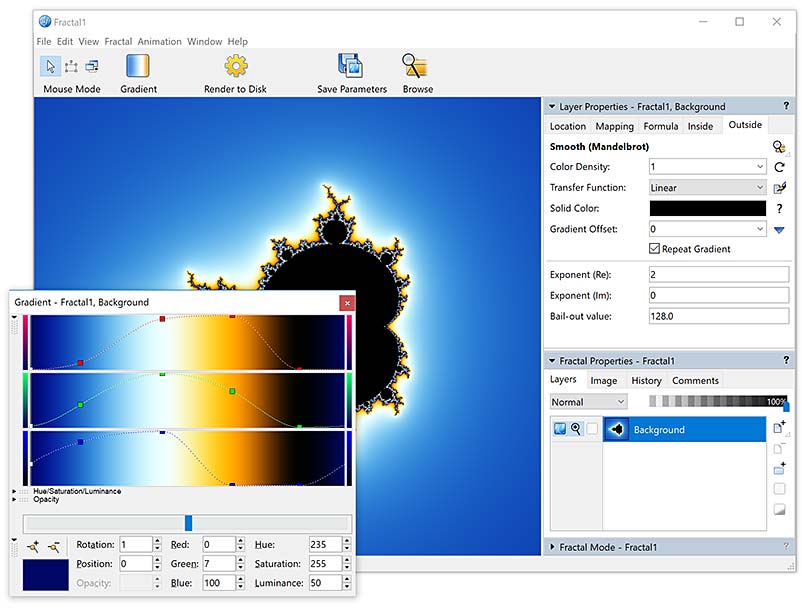Browse coloring algorithms next to Smooth (Mandelbrot)

point(779,147)
